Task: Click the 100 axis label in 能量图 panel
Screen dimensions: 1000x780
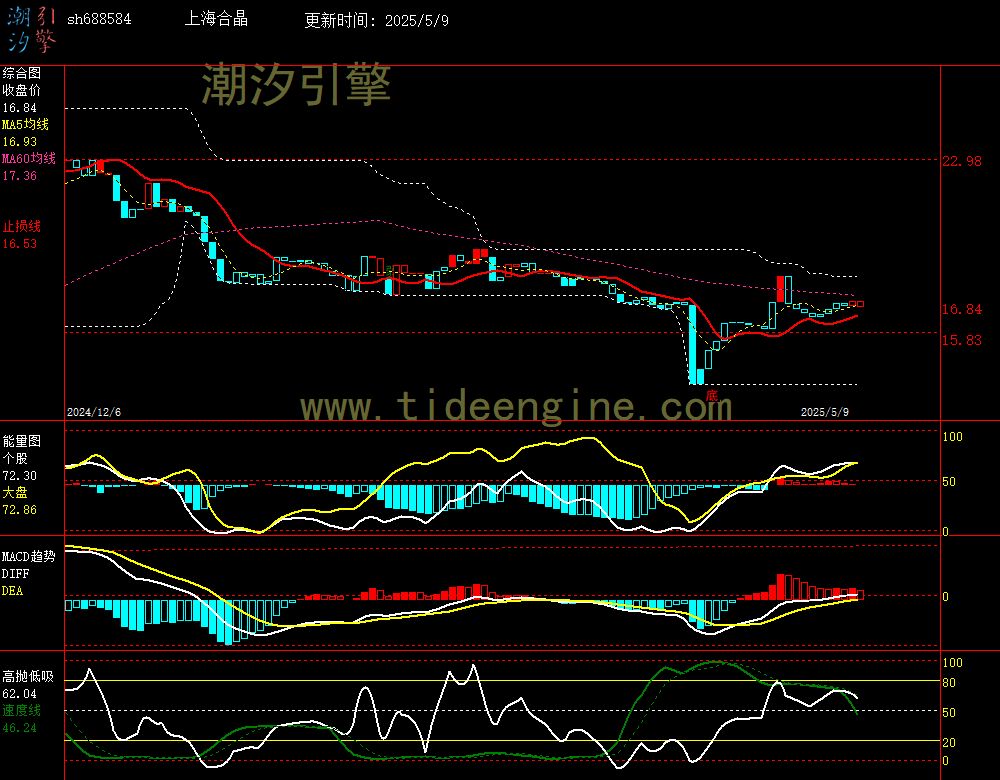Action: point(952,437)
